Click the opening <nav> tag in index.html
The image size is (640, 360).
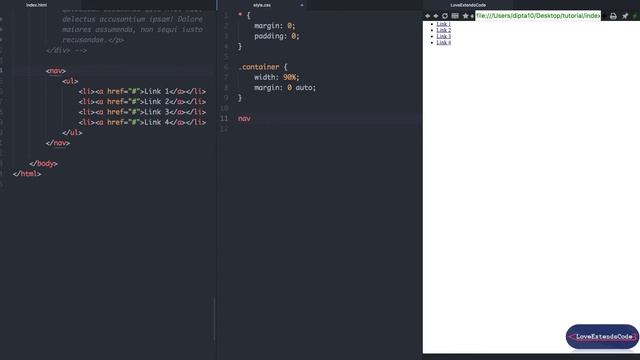[x=56, y=71]
